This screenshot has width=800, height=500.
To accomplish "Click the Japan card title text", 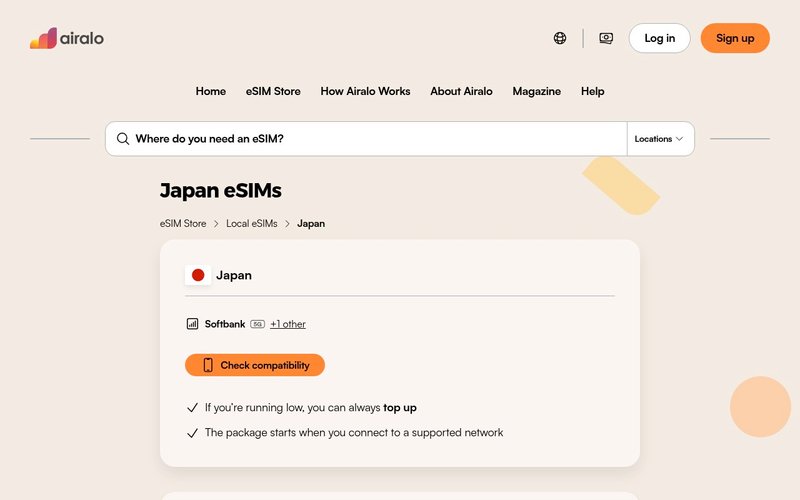I will click(x=234, y=276).
